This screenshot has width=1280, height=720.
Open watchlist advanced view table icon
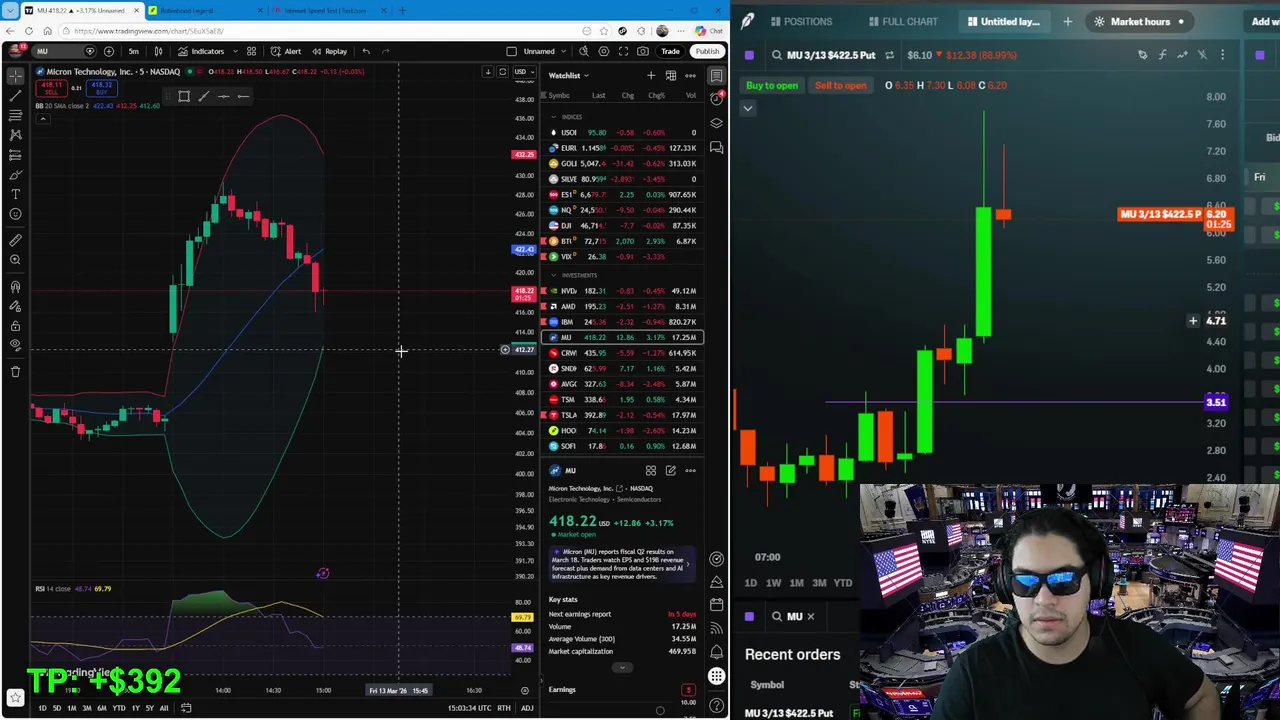click(671, 75)
